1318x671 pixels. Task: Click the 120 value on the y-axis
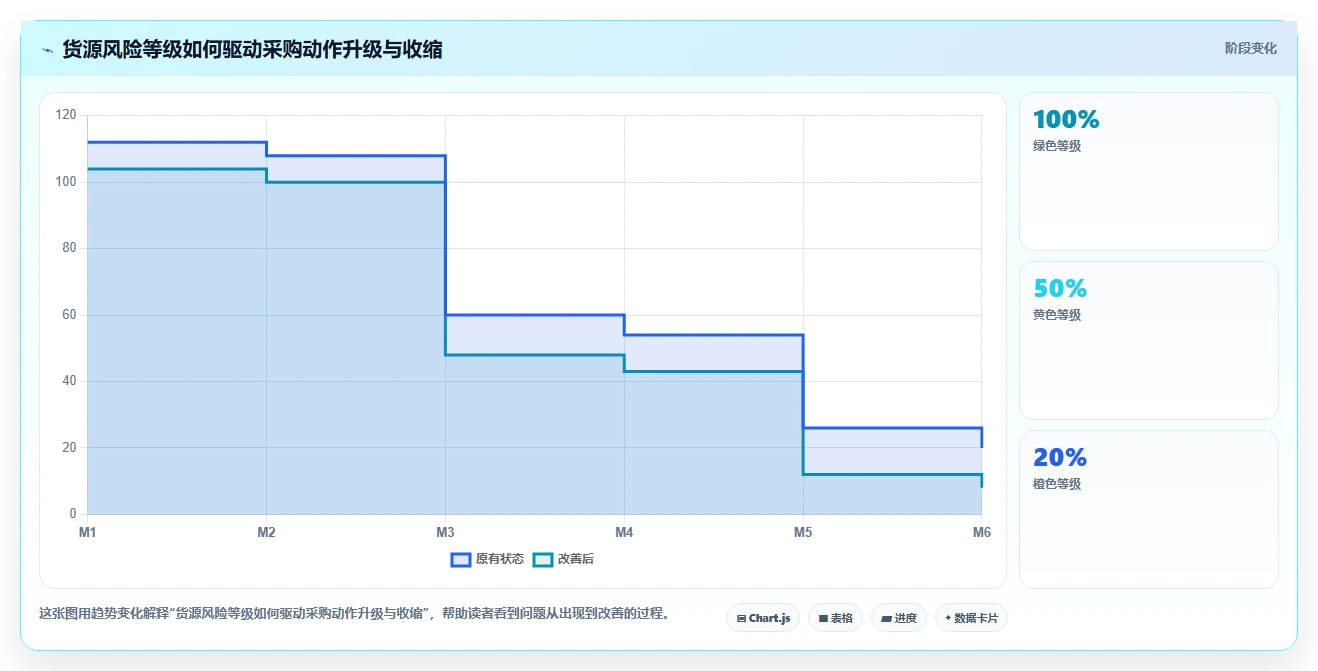[66, 115]
